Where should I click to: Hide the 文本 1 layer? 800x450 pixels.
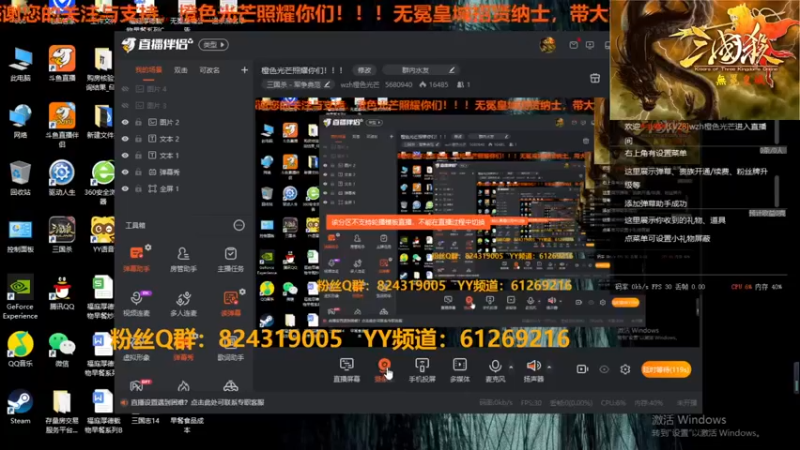[x=125, y=156]
